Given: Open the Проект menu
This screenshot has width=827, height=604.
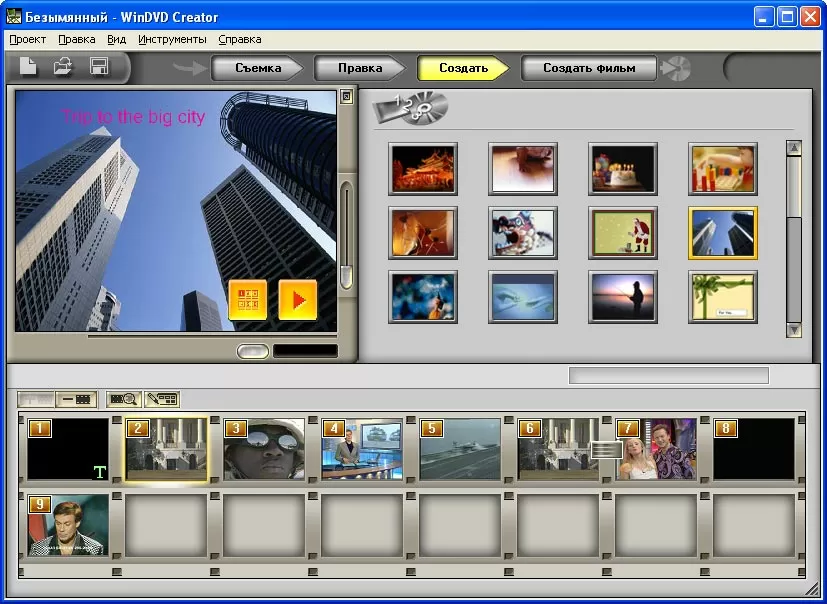Looking at the screenshot, I should click(x=28, y=39).
